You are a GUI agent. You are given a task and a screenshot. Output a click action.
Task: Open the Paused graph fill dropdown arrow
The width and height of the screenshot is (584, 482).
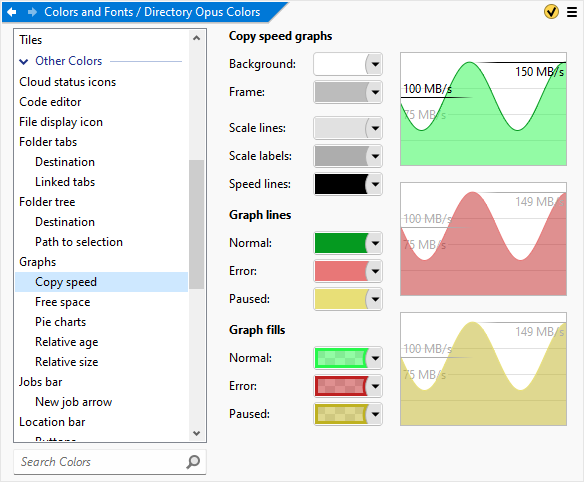pyautogui.click(x=375, y=414)
